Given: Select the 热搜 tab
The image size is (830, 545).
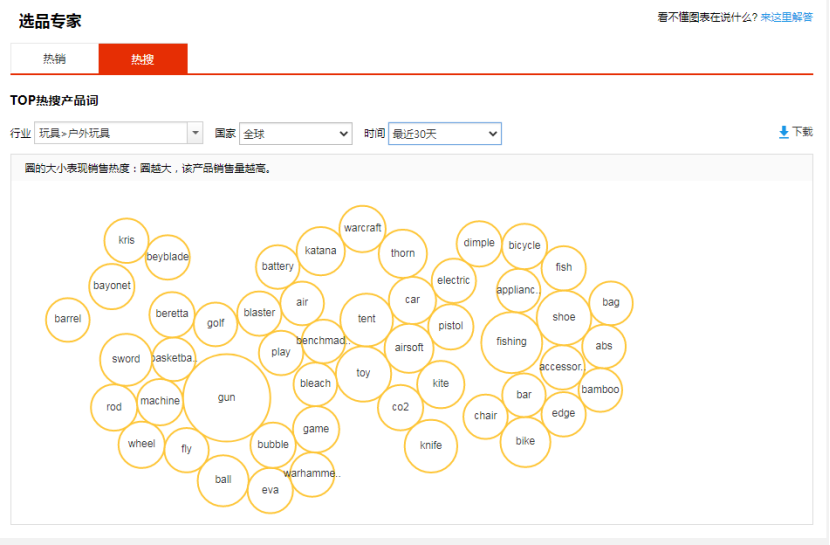Looking at the screenshot, I should click(142, 59).
